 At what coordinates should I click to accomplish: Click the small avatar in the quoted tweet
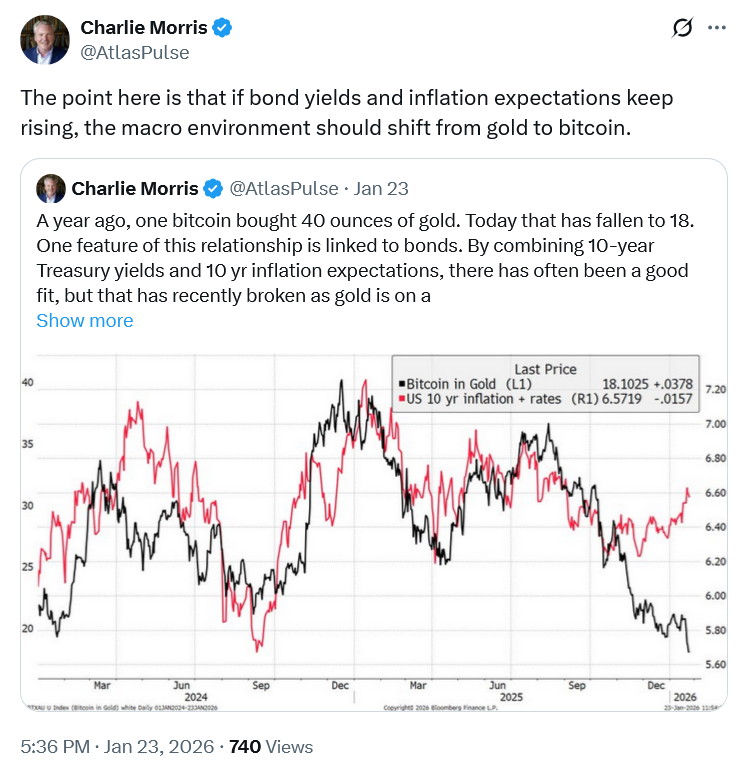[50, 188]
